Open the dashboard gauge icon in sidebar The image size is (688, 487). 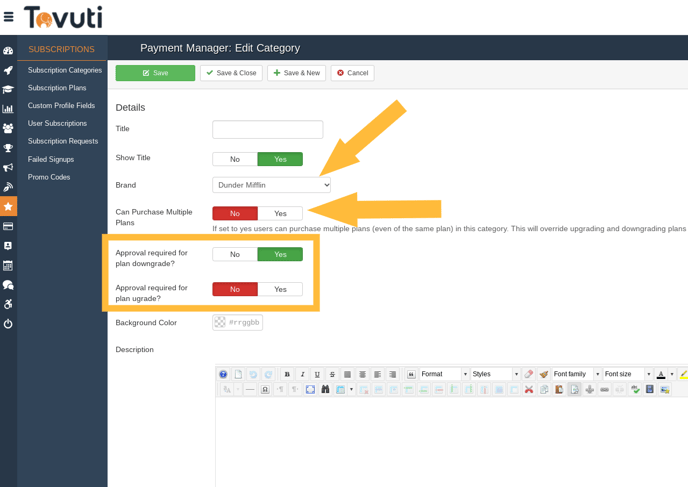8,51
